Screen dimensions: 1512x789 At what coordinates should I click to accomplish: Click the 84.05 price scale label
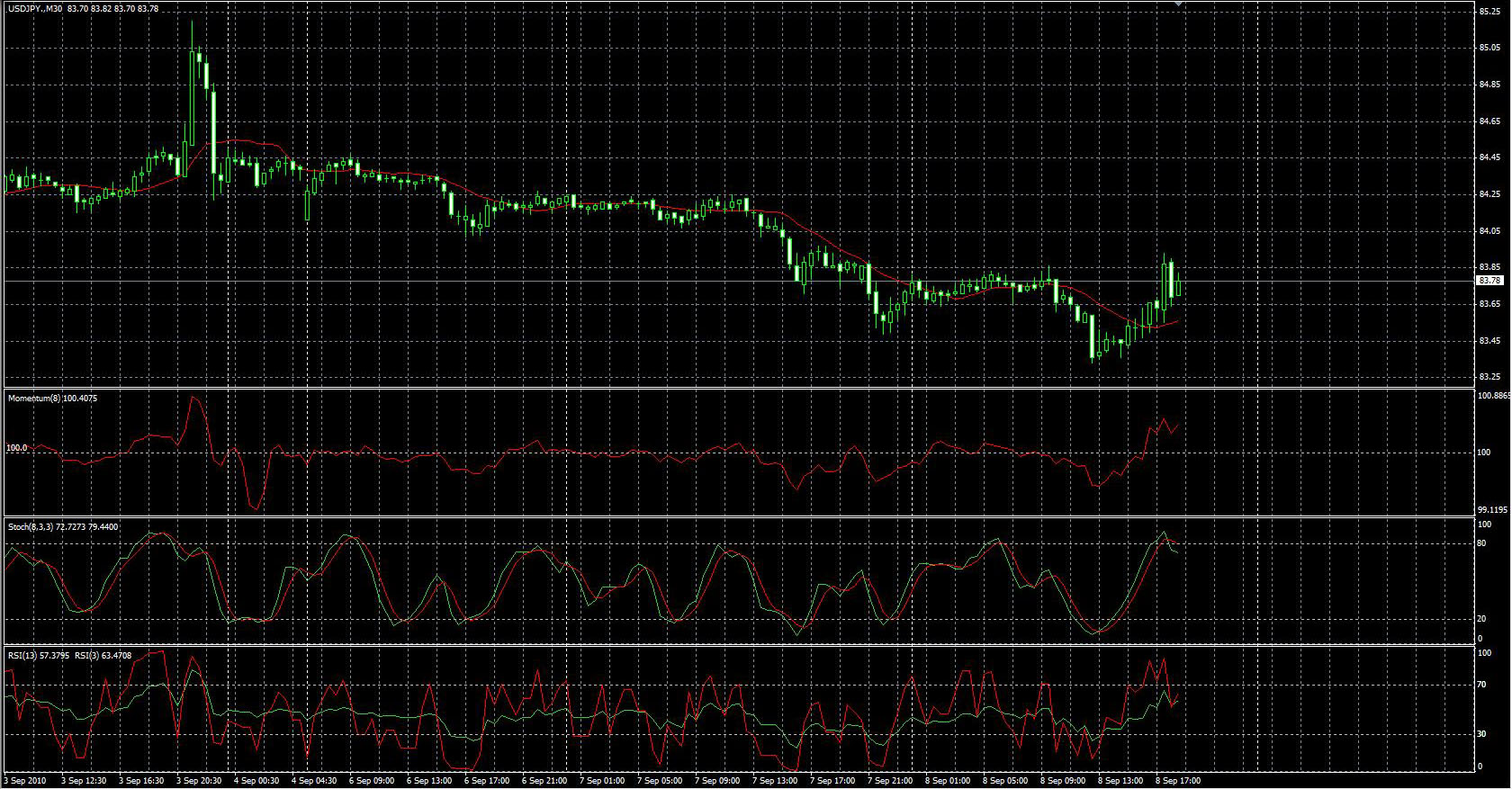click(x=1489, y=231)
